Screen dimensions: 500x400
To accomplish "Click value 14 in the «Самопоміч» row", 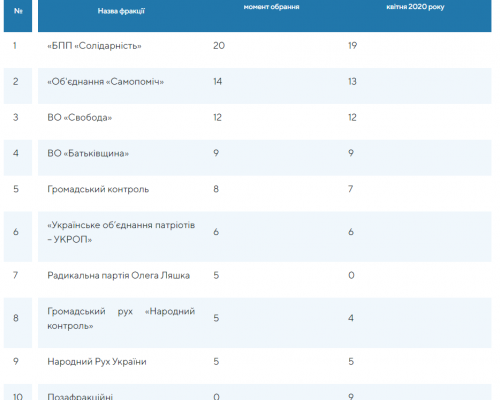I will (218, 82).
